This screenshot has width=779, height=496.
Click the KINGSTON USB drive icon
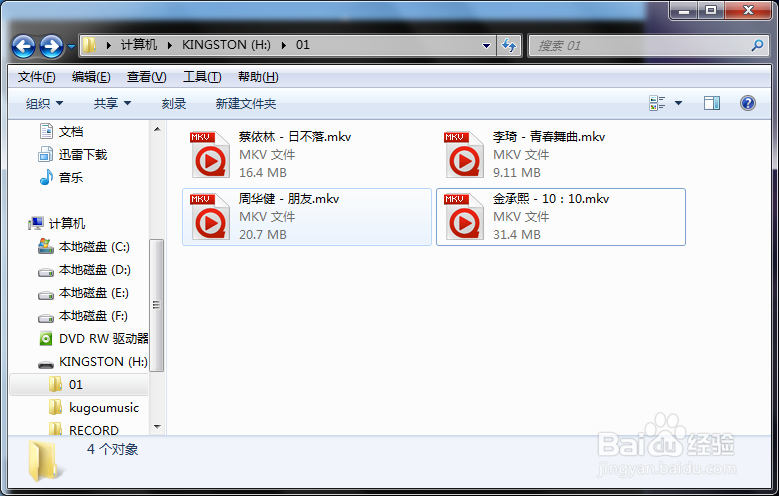point(46,364)
